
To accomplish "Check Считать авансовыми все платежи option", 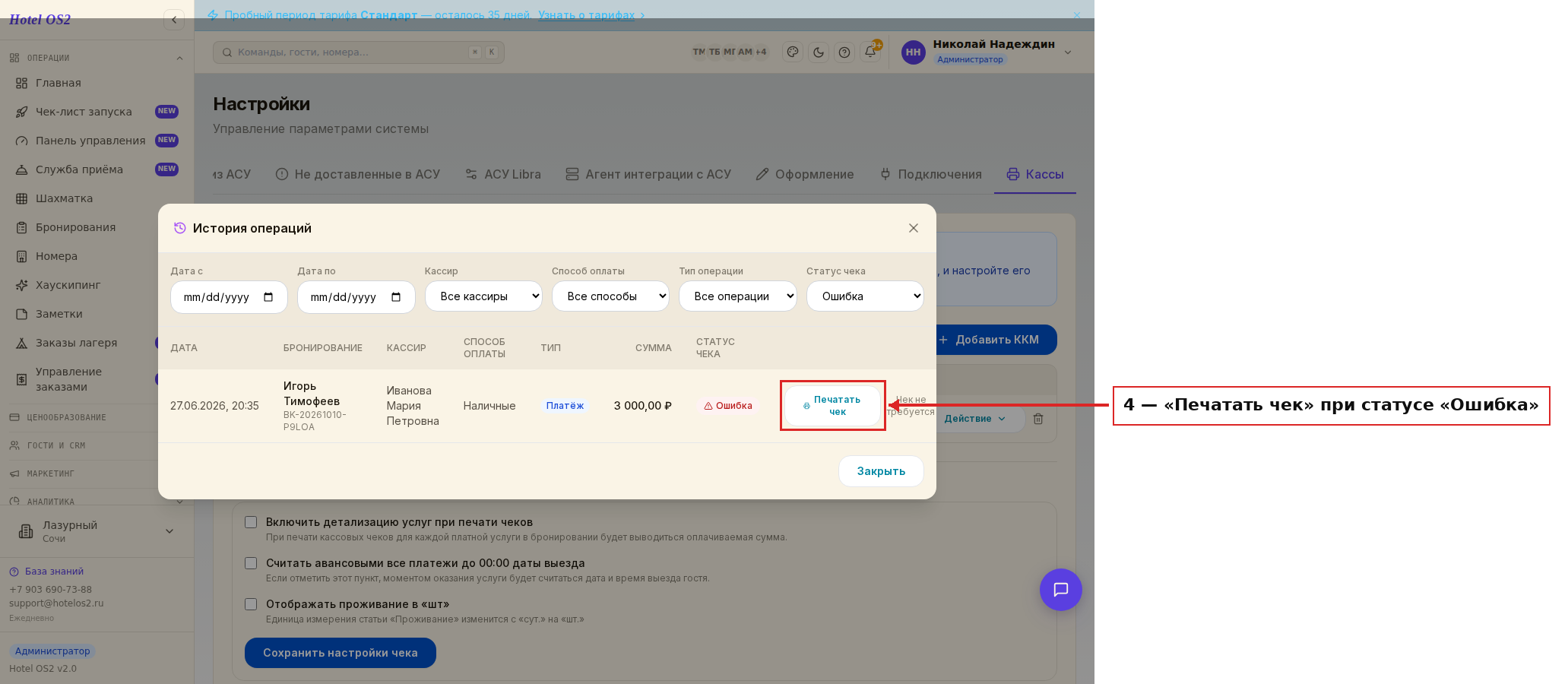I will [x=251, y=563].
